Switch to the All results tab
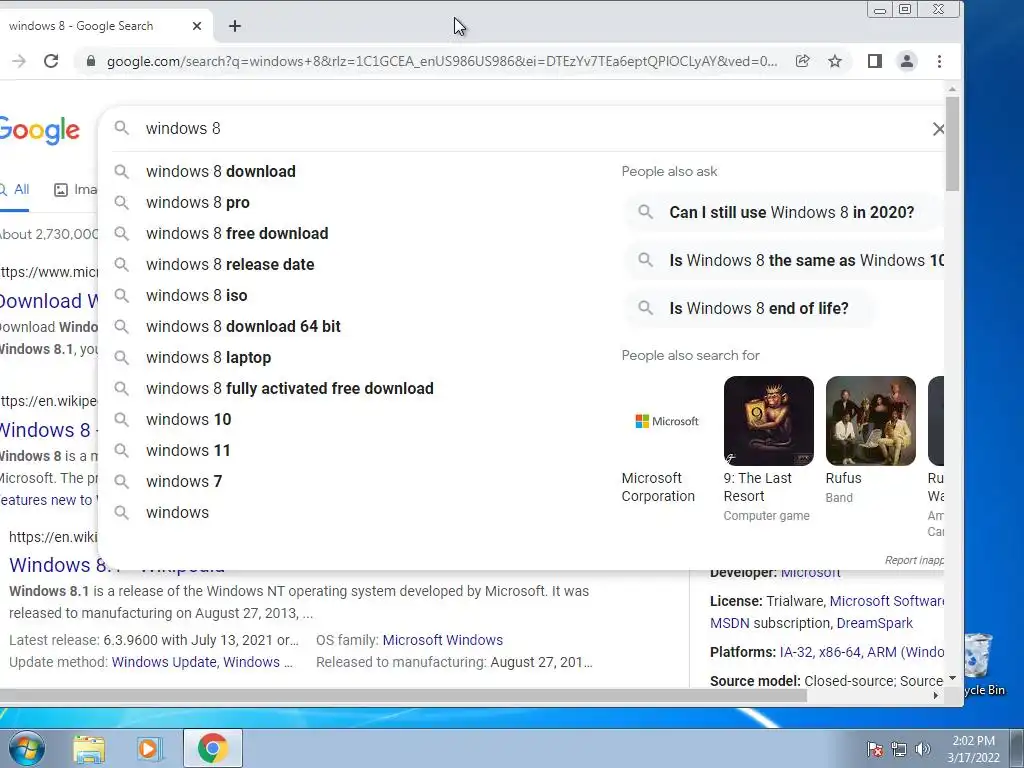This screenshot has width=1024, height=768. [15, 189]
